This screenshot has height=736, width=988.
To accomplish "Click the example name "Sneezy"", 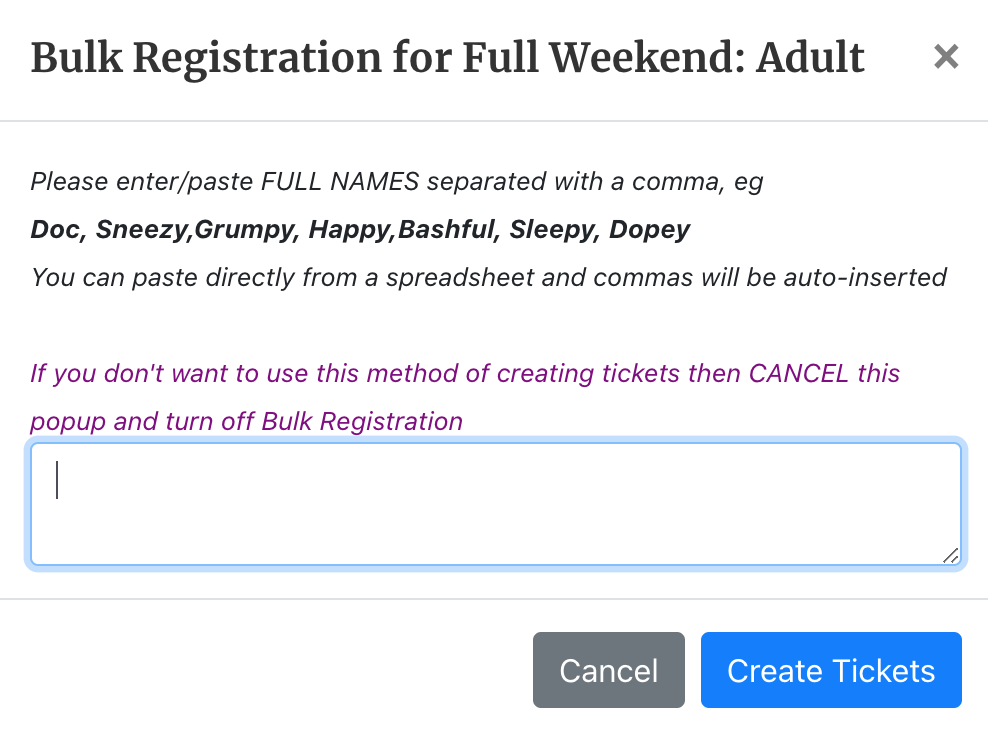I will coord(141,229).
